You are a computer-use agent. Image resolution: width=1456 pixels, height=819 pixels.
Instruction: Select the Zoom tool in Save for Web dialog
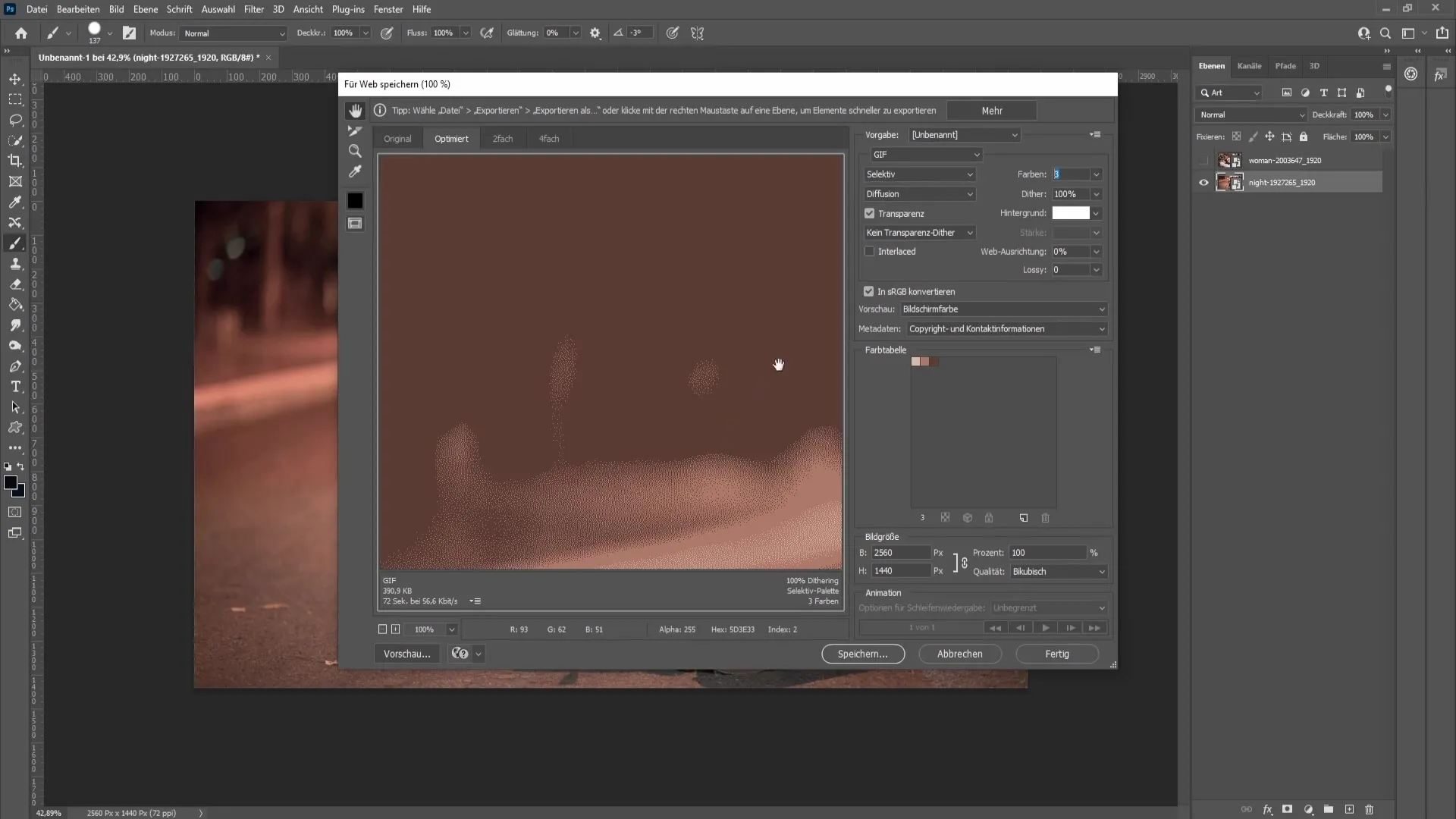pyautogui.click(x=355, y=151)
